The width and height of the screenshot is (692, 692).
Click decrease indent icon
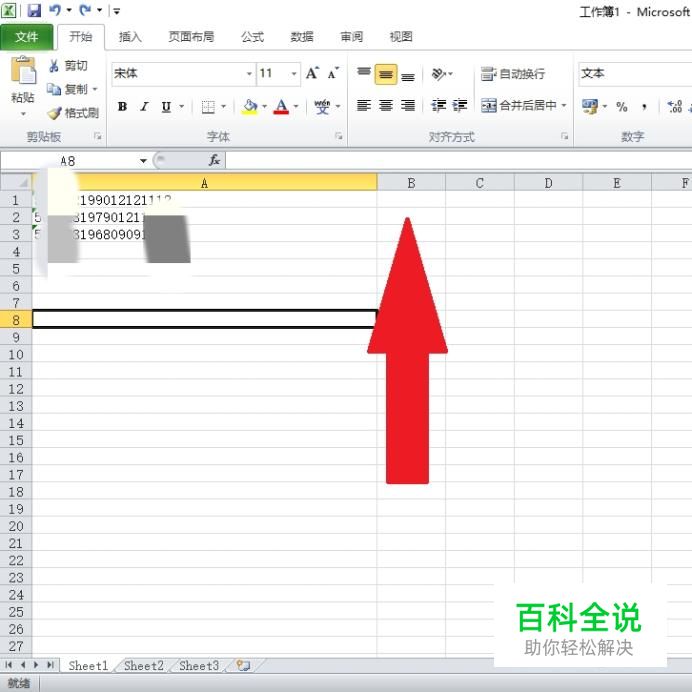click(438, 105)
